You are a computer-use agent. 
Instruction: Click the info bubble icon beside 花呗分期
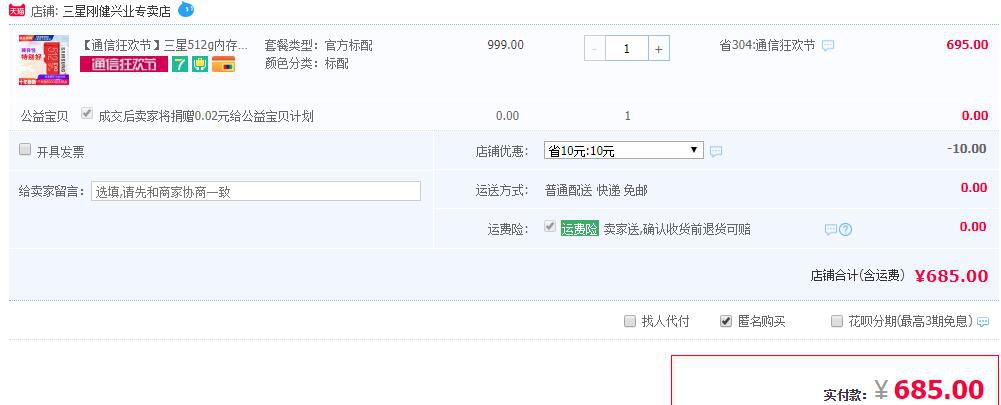pos(983,322)
